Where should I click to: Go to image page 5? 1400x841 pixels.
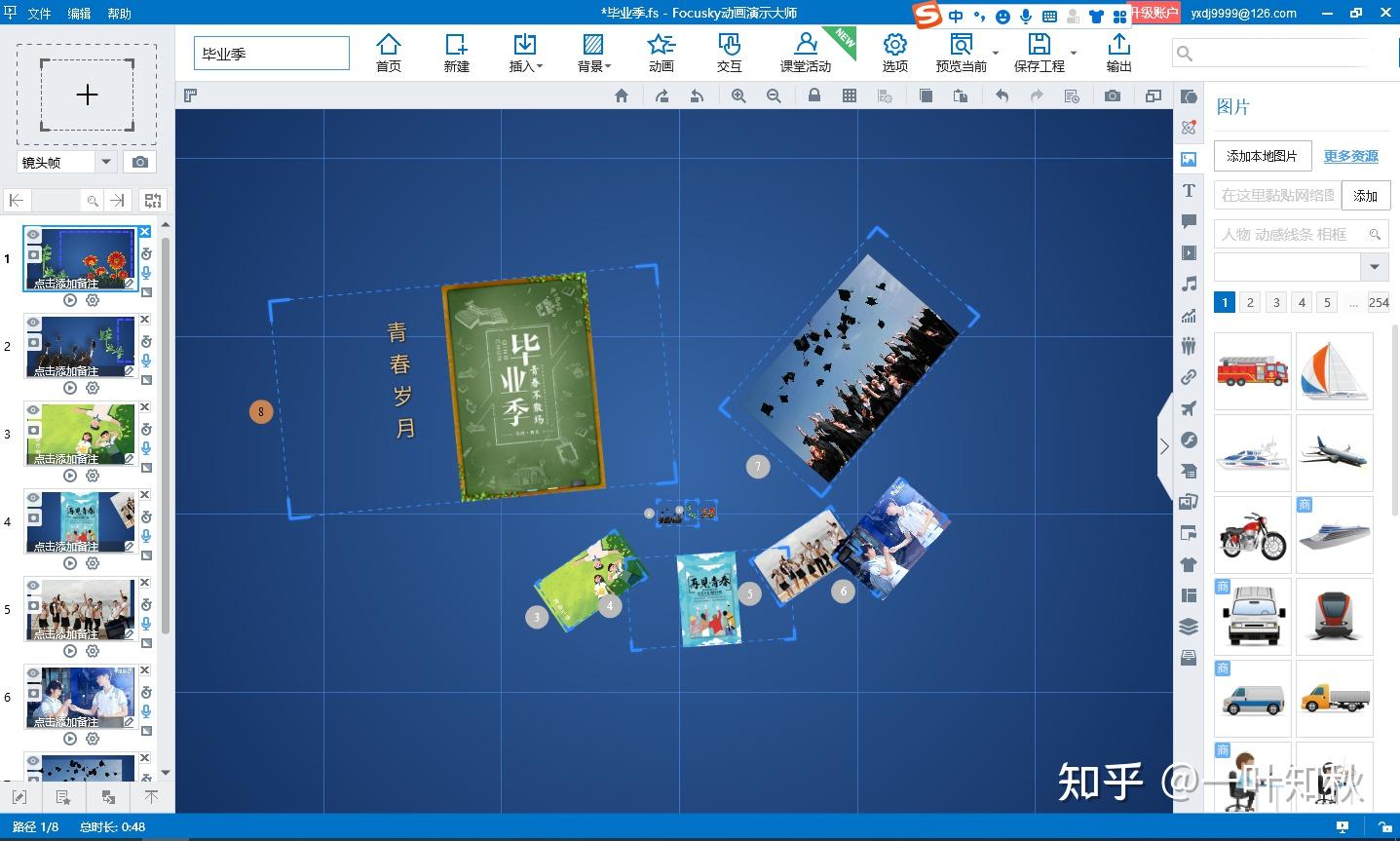[1327, 302]
